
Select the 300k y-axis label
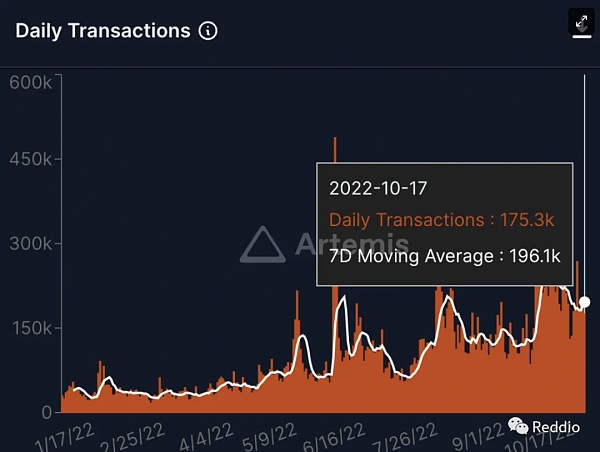point(31,243)
